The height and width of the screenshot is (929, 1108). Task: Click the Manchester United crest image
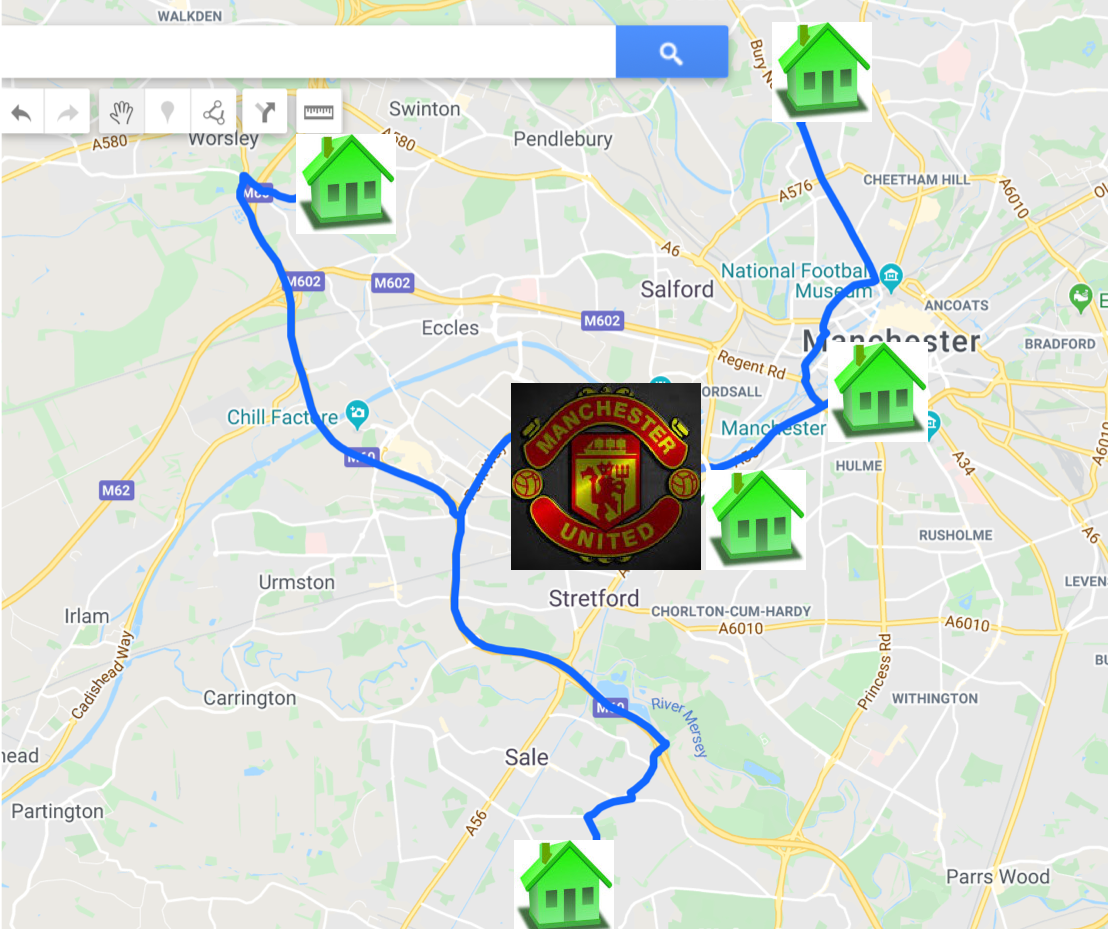[606, 476]
